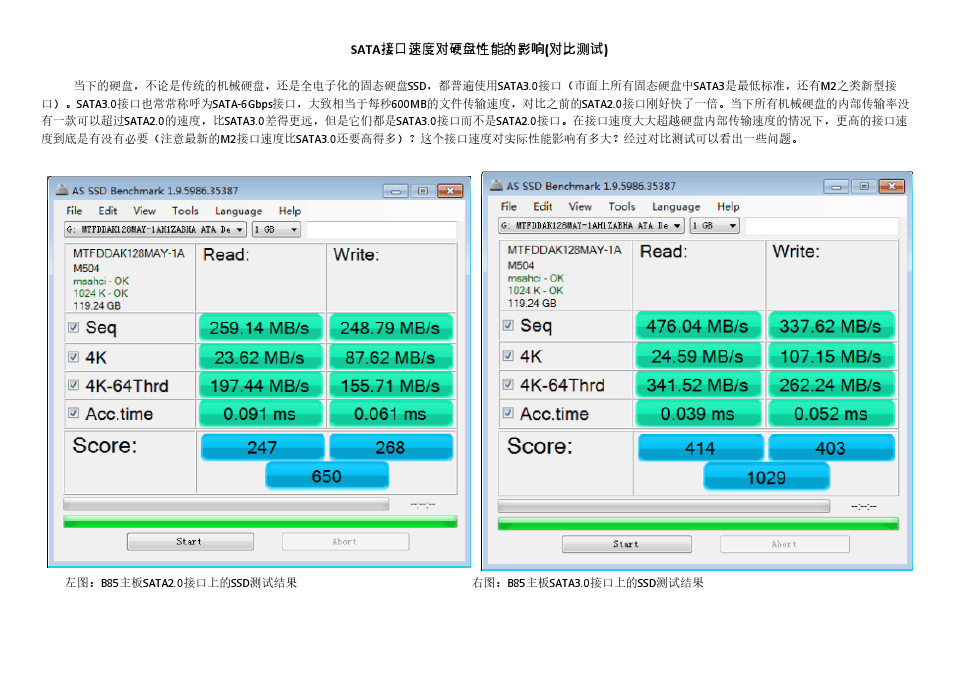Click read score 414 in right window
Image resolution: width=958 pixels, height=678 pixels.
[700, 448]
